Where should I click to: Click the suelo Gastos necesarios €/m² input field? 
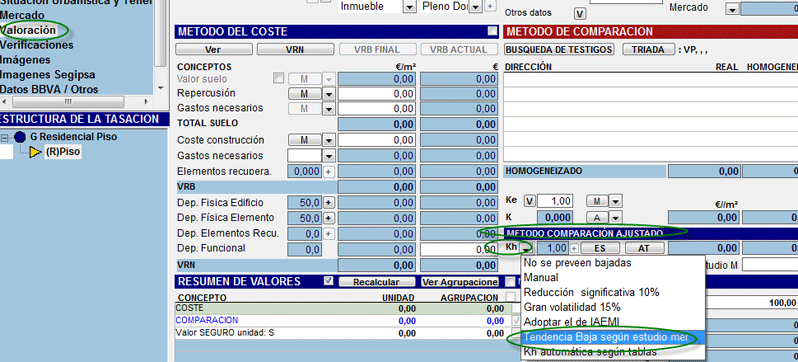click(377, 109)
